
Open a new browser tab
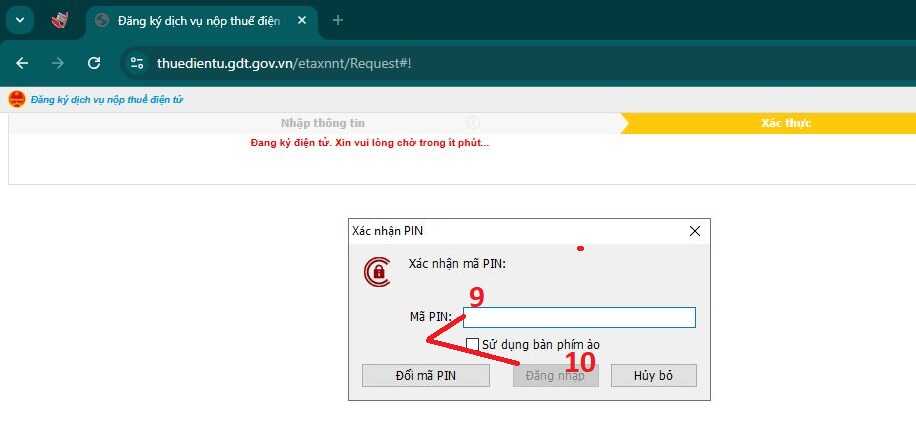(337, 20)
